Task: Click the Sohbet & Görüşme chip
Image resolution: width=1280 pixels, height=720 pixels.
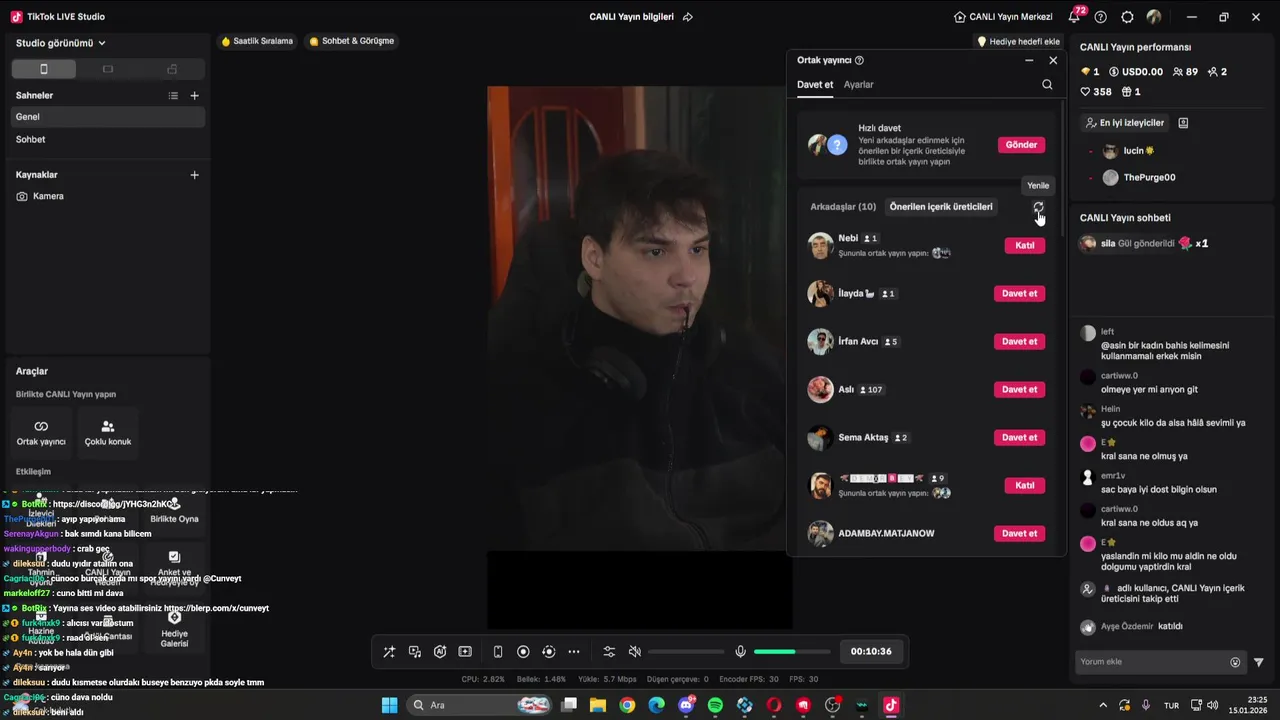Action: pyautogui.click(x=352, y=41)
